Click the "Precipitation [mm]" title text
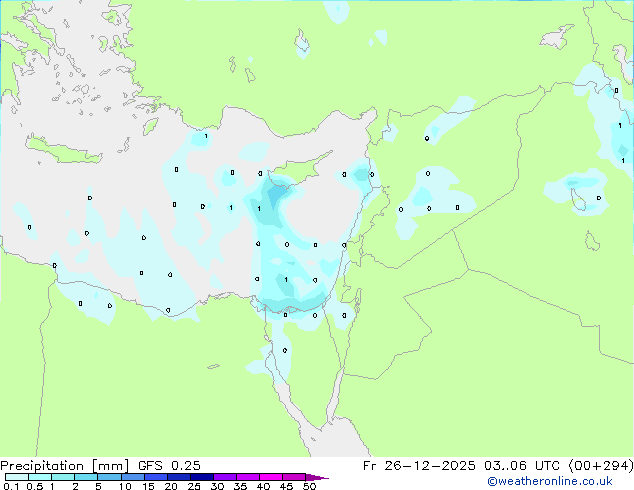Viewport: 634px width, 490px height. (64, 466)
